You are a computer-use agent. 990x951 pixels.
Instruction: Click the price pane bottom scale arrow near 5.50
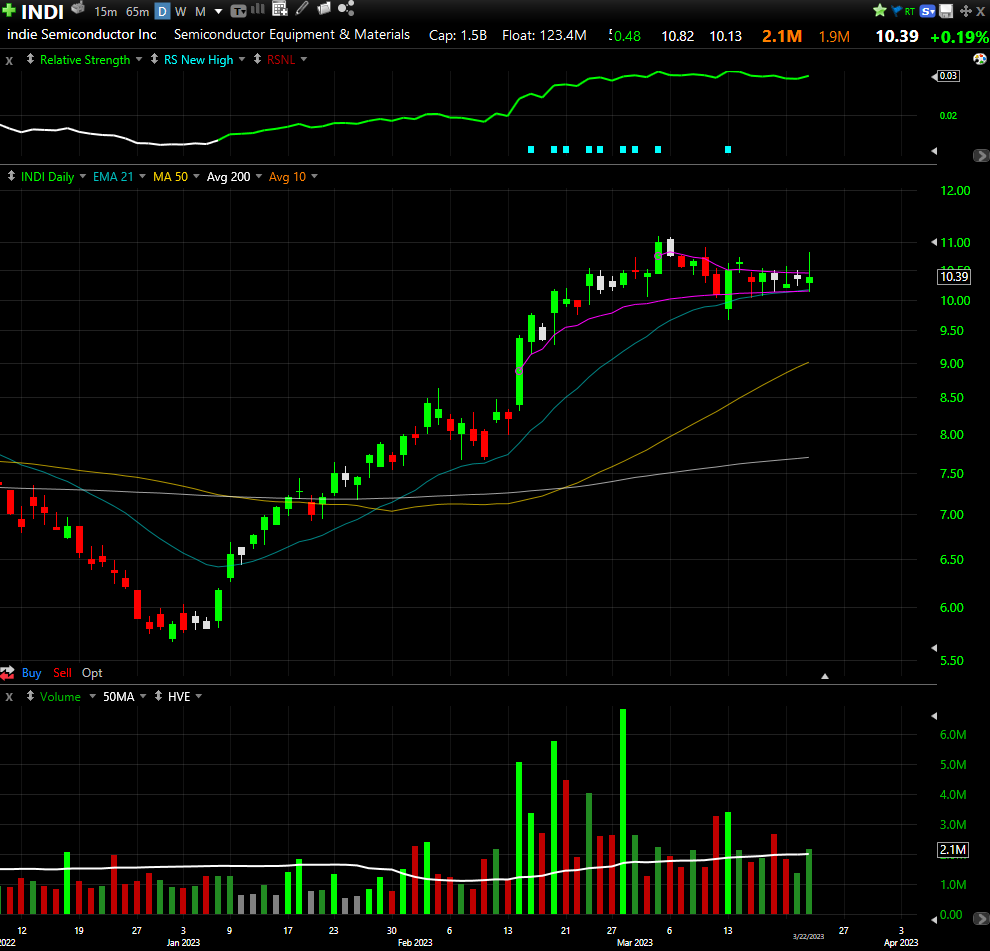pyautogui.click(x=934, y=648)
